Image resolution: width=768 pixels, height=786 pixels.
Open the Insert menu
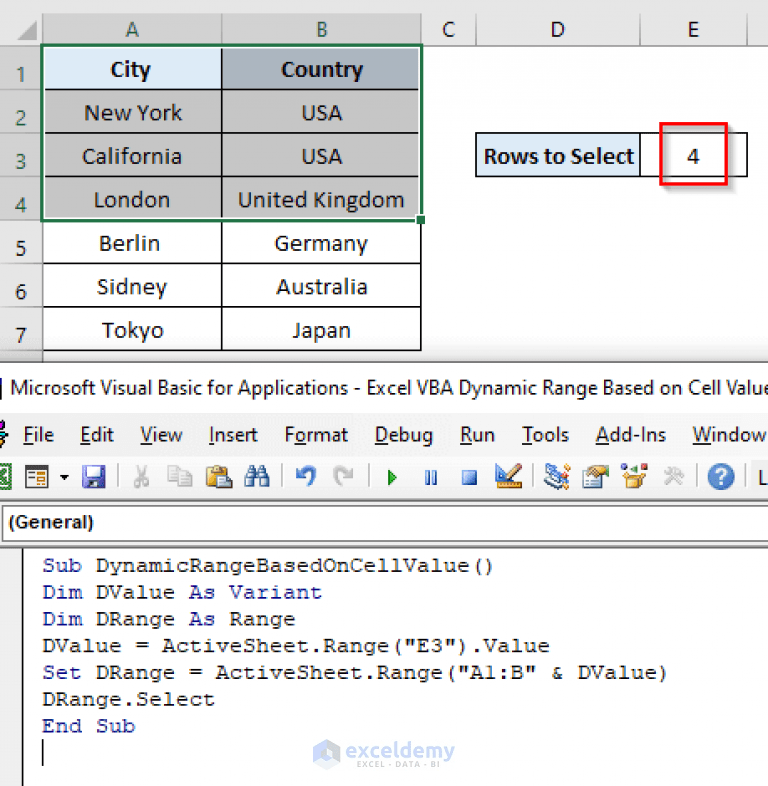click(x=233, y=435)
